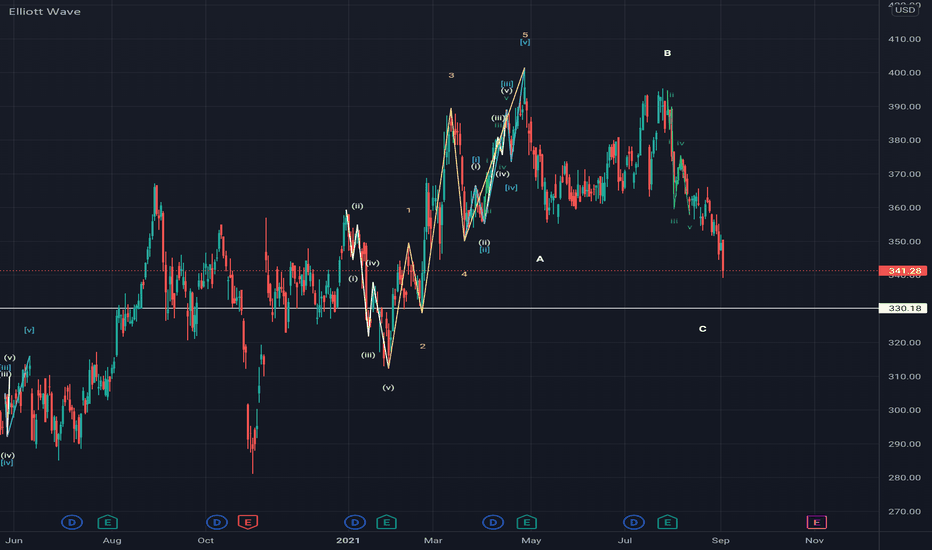
Task: Select the white wave label C
Action: click(703, 329)
